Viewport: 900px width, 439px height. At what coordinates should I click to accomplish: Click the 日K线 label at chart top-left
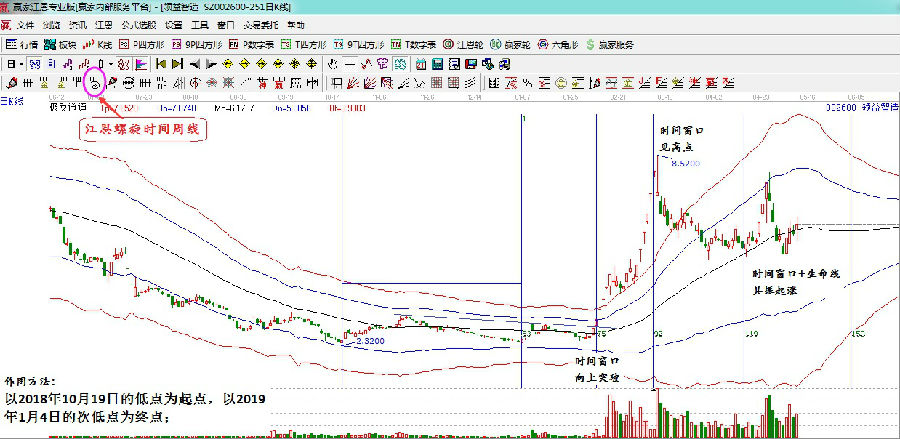click(x=14, y=102)
